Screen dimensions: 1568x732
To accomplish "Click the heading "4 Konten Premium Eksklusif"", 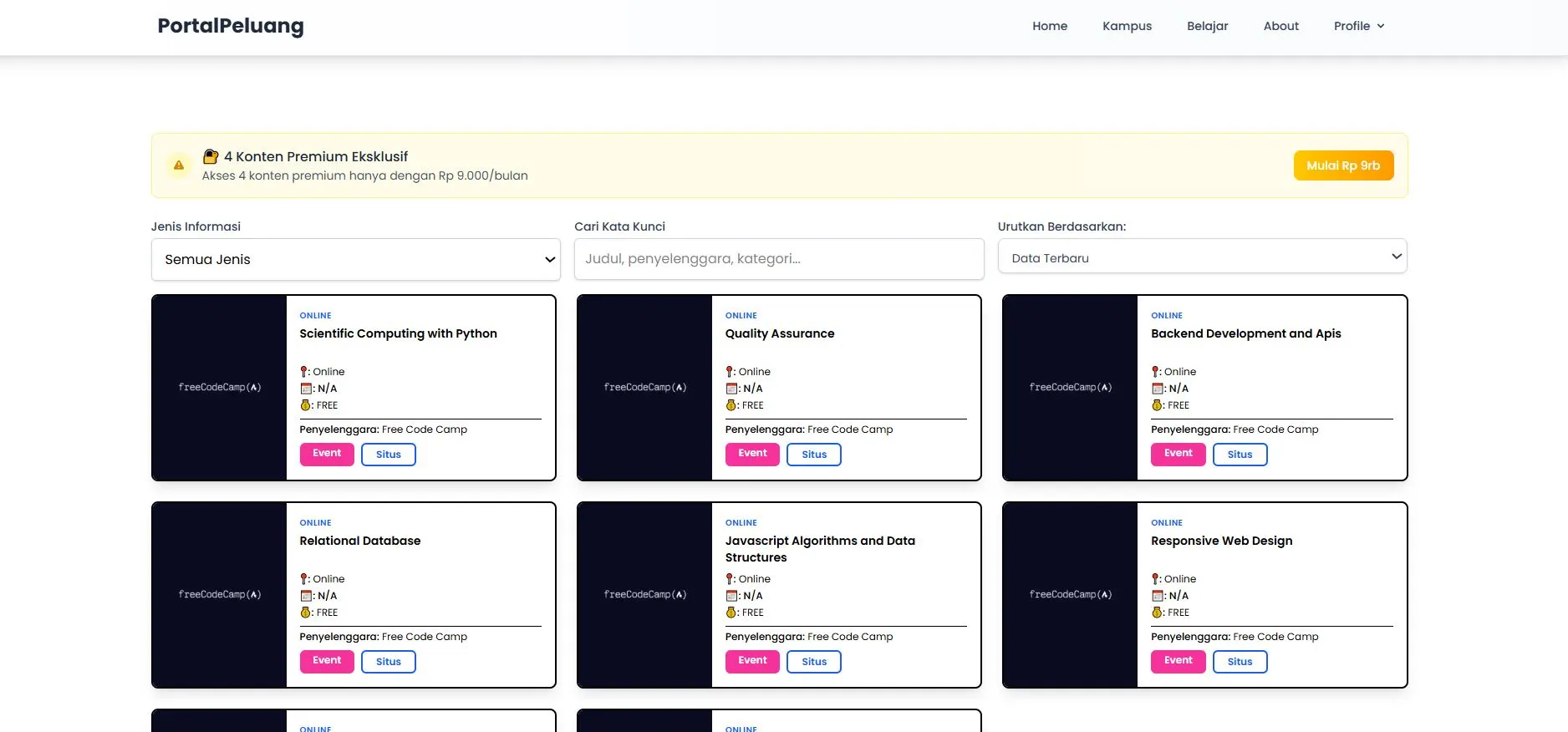I will [316, 156].
